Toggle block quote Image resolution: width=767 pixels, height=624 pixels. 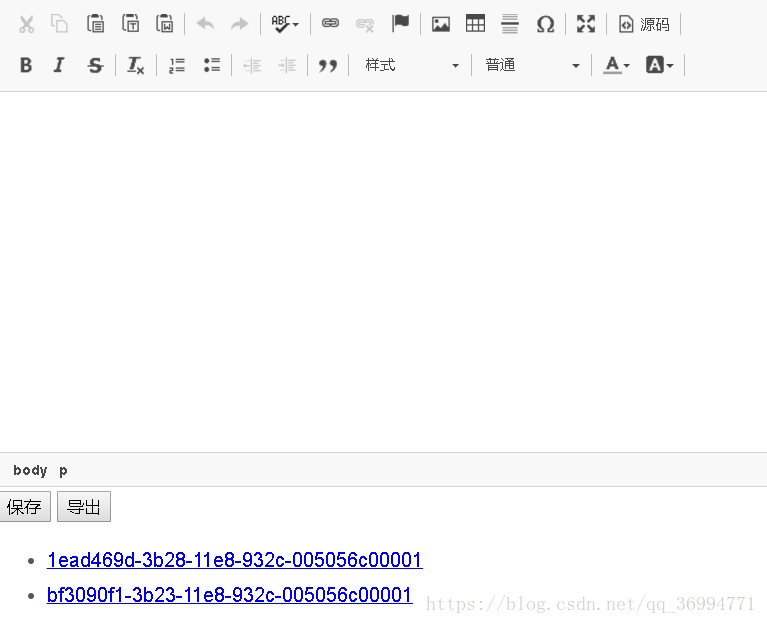(328, 66)
